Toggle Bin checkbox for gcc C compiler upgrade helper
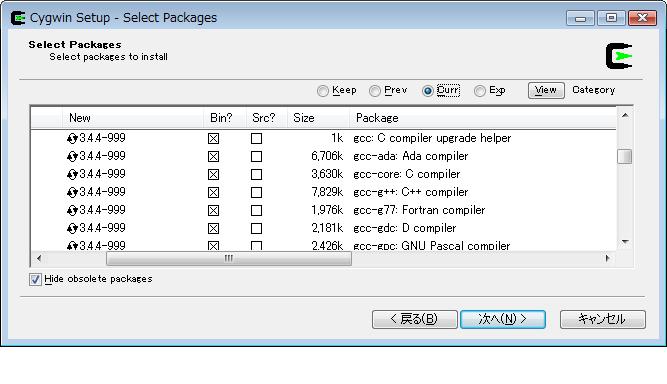 214,139
